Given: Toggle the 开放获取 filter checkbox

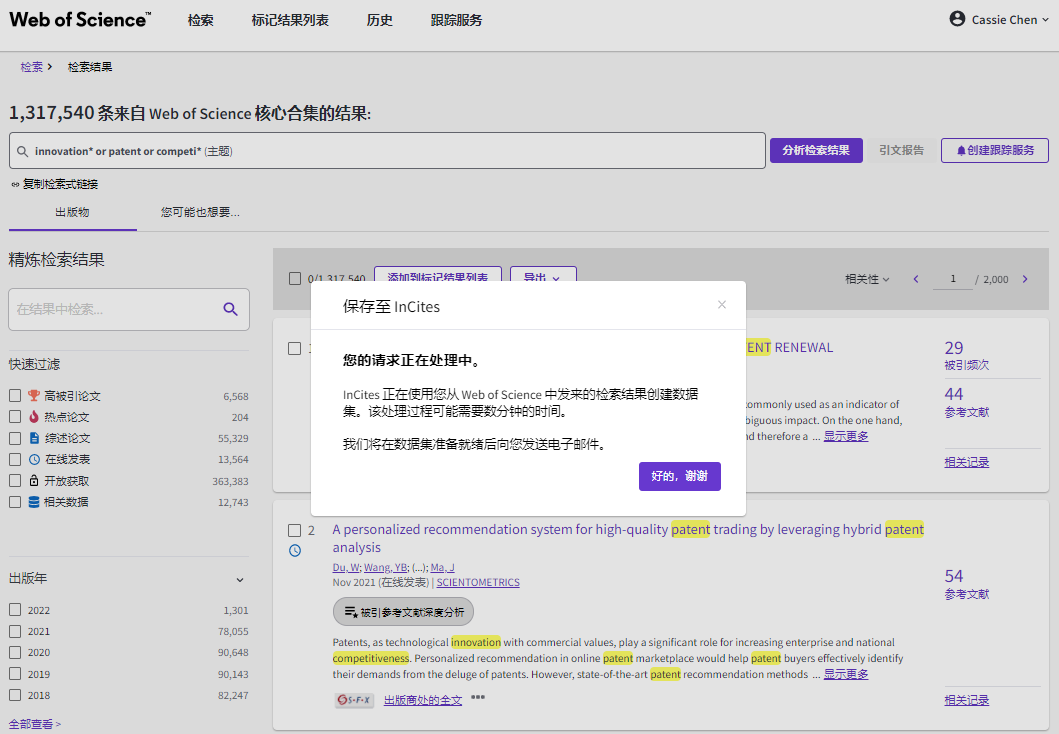Looking at the screenshot, I should tap(15, 481).
